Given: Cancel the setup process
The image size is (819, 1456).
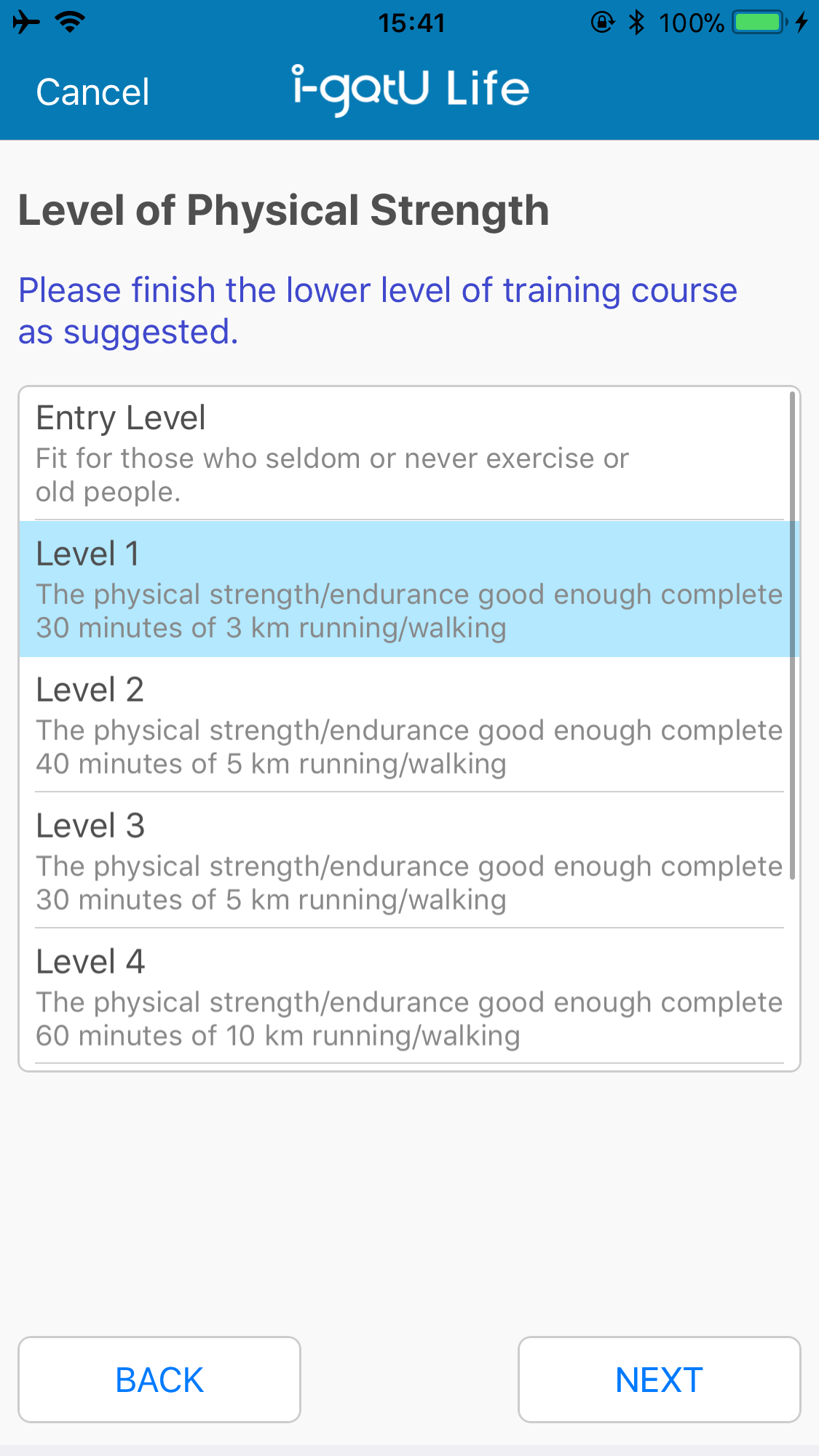Looking at the screenshot, I should coord(92,92).
